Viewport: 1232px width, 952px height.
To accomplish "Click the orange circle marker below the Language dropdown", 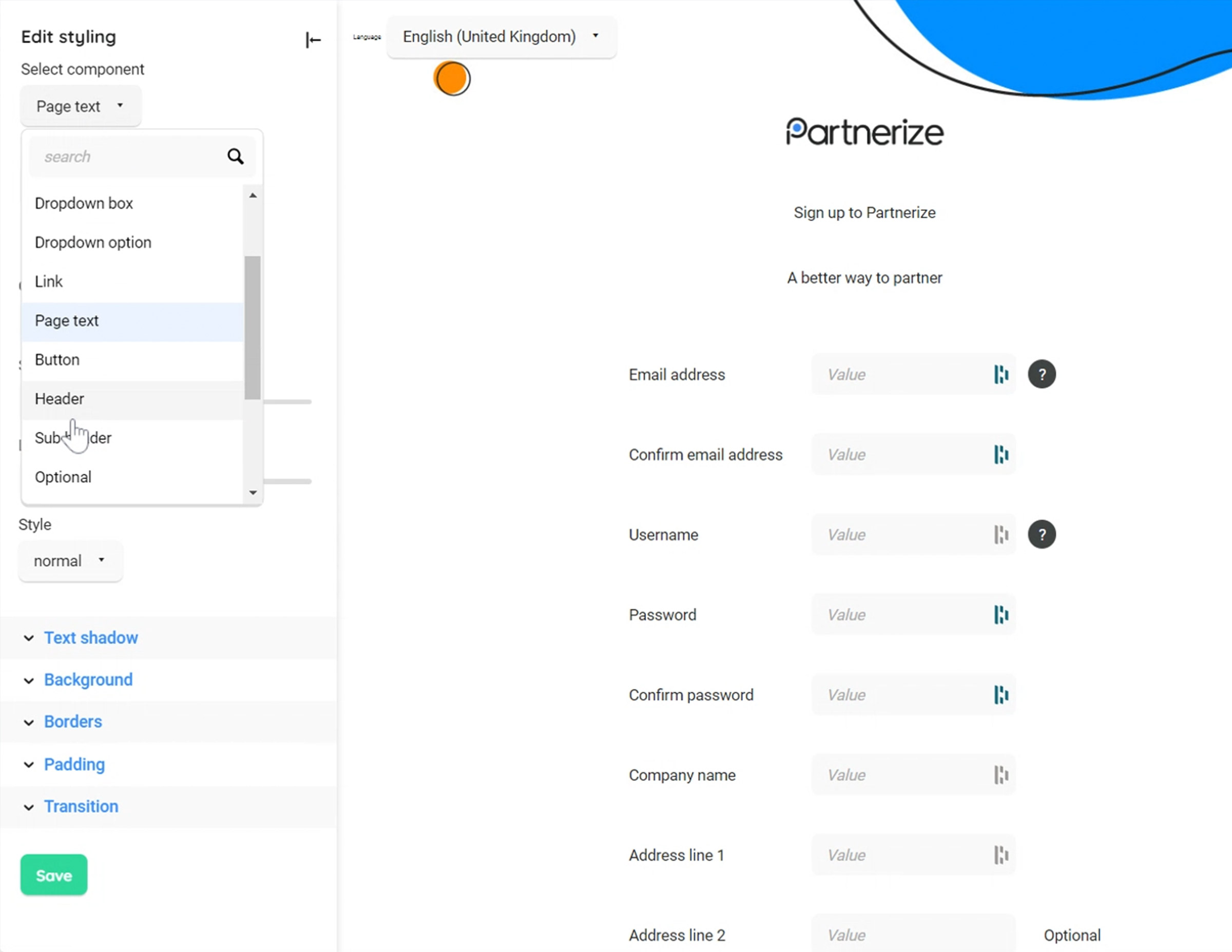I will 451,79.
